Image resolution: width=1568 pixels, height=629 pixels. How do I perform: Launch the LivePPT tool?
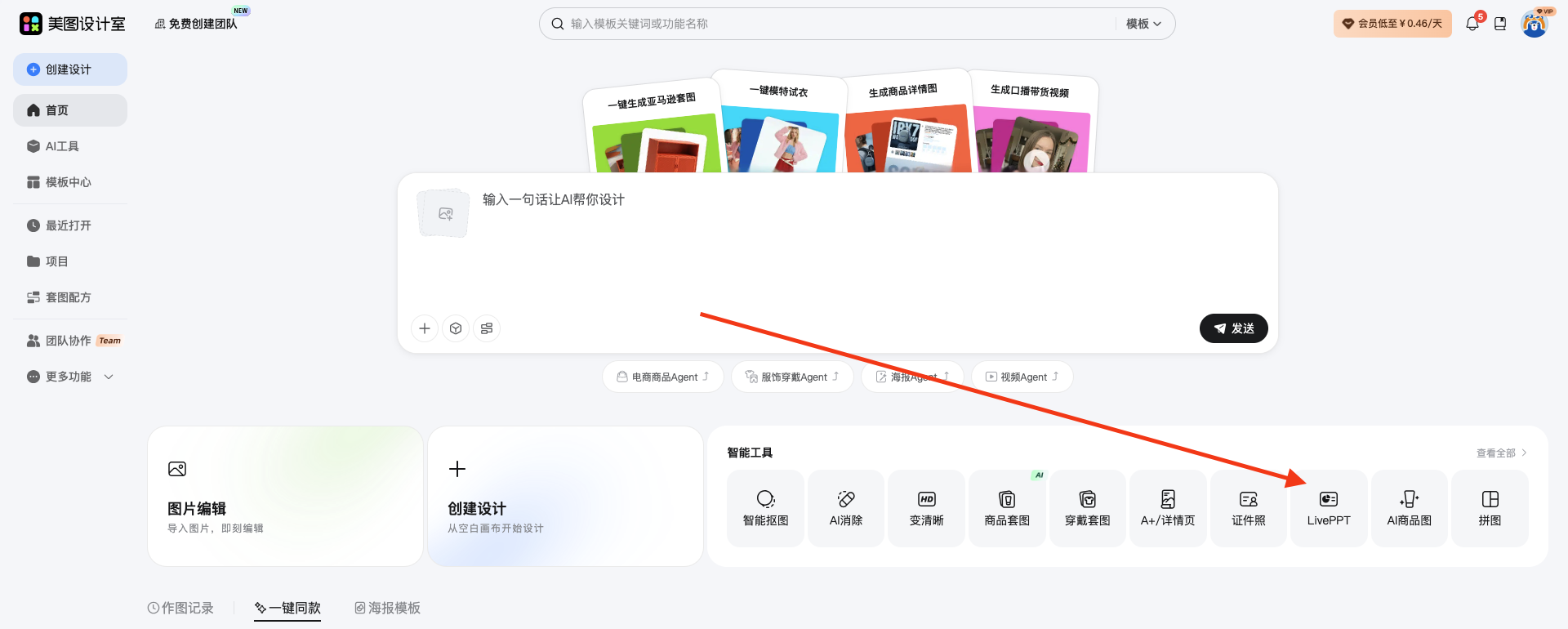(x=1329, y=508)
